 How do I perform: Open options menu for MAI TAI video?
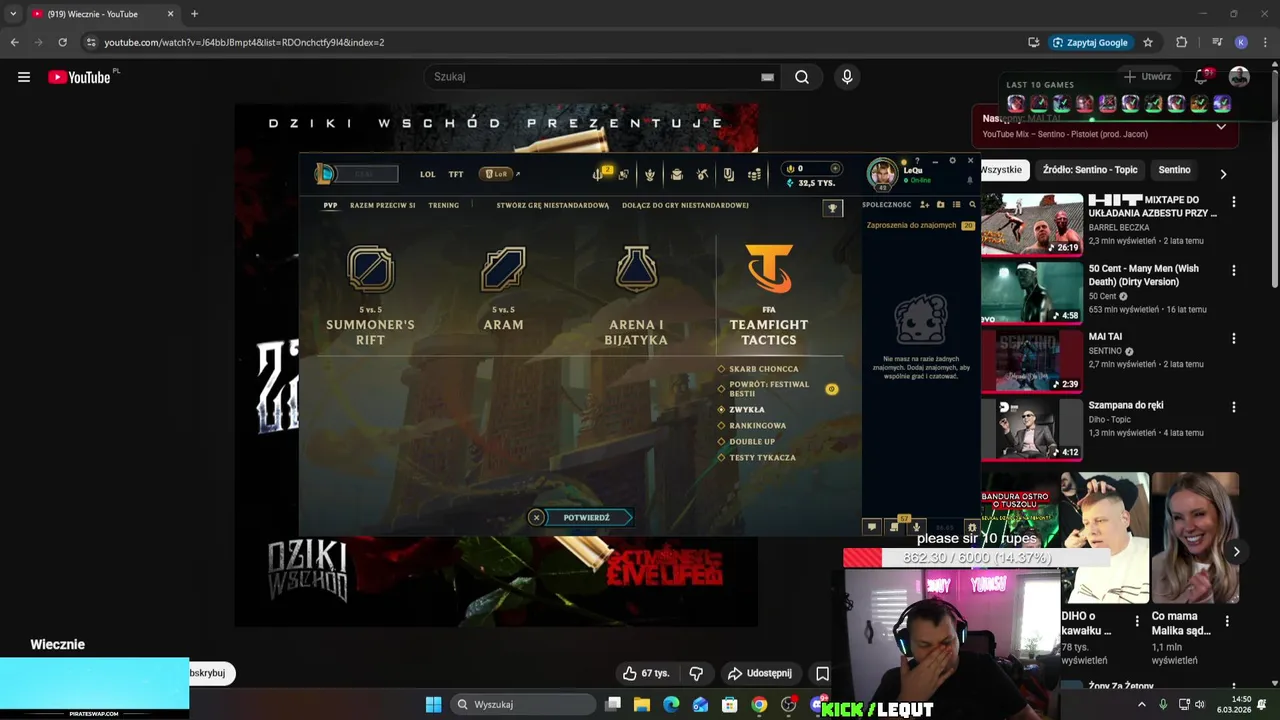coord(1233,339)
